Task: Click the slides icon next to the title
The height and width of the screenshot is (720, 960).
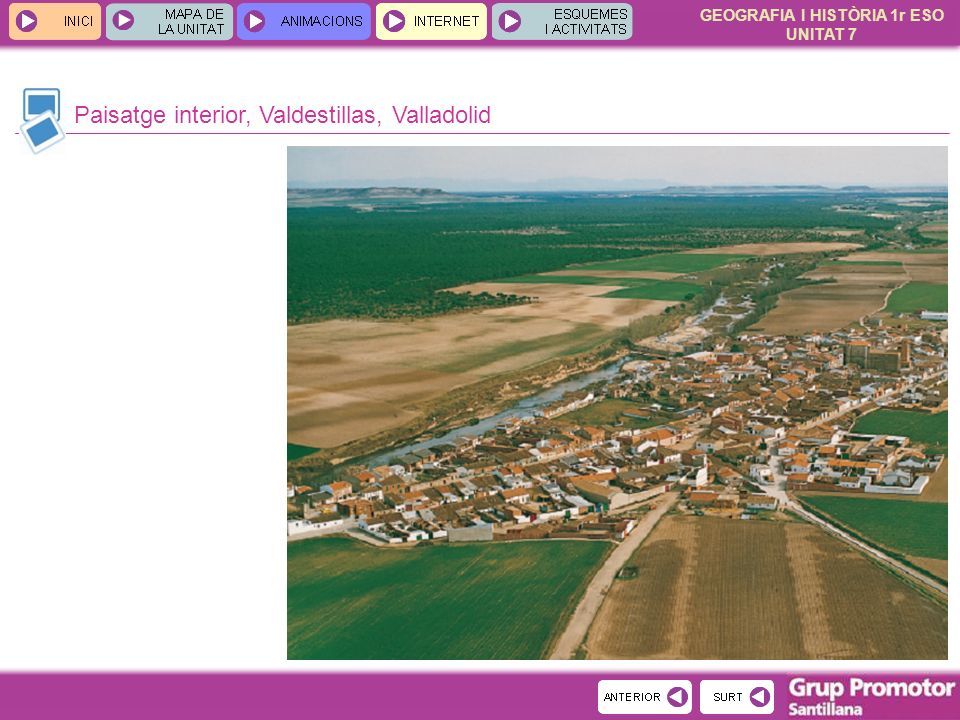Action: click(x=42, y=120)
